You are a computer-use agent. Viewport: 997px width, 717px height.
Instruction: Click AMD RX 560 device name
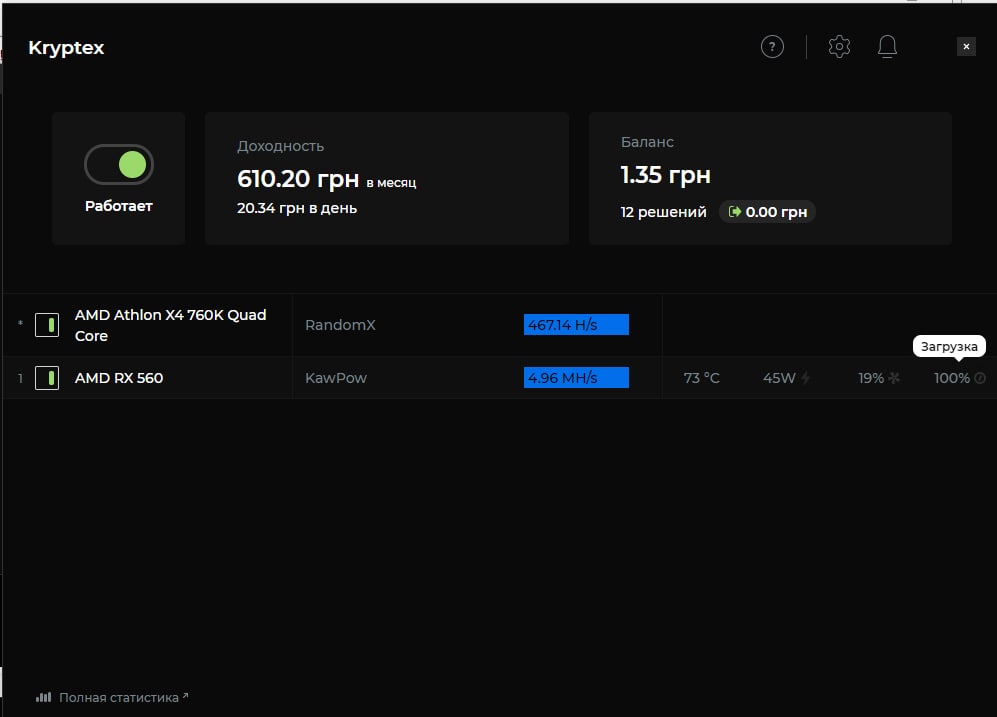(x=119, y=378)
